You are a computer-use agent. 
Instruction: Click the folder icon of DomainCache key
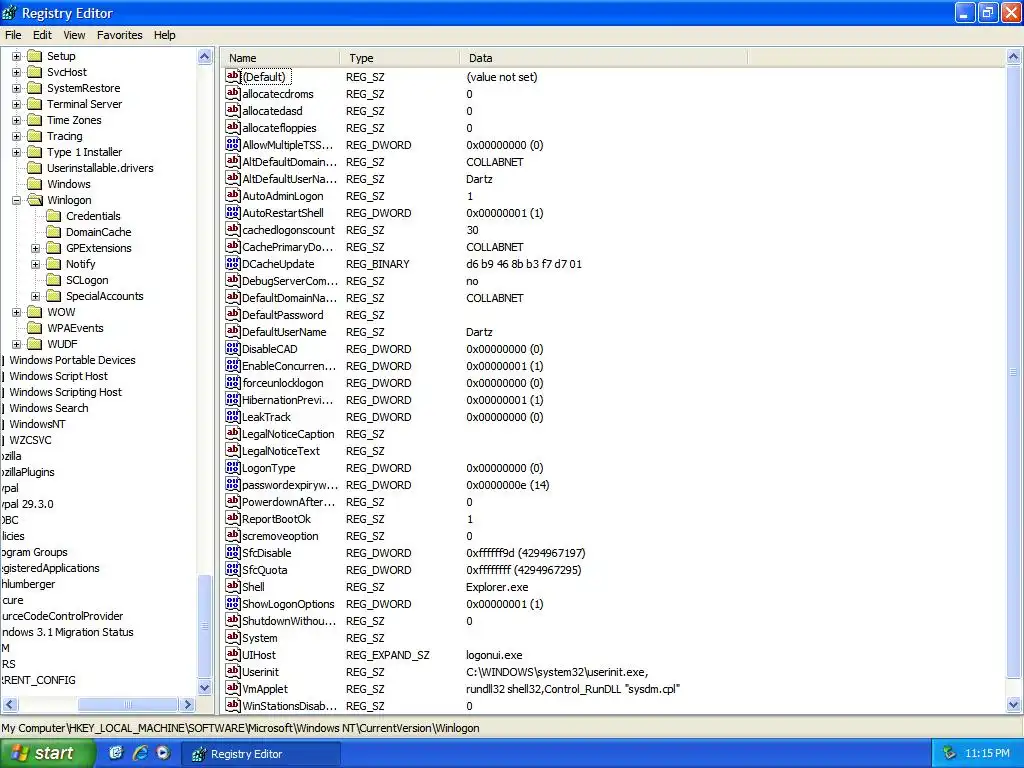pos(54,232)
